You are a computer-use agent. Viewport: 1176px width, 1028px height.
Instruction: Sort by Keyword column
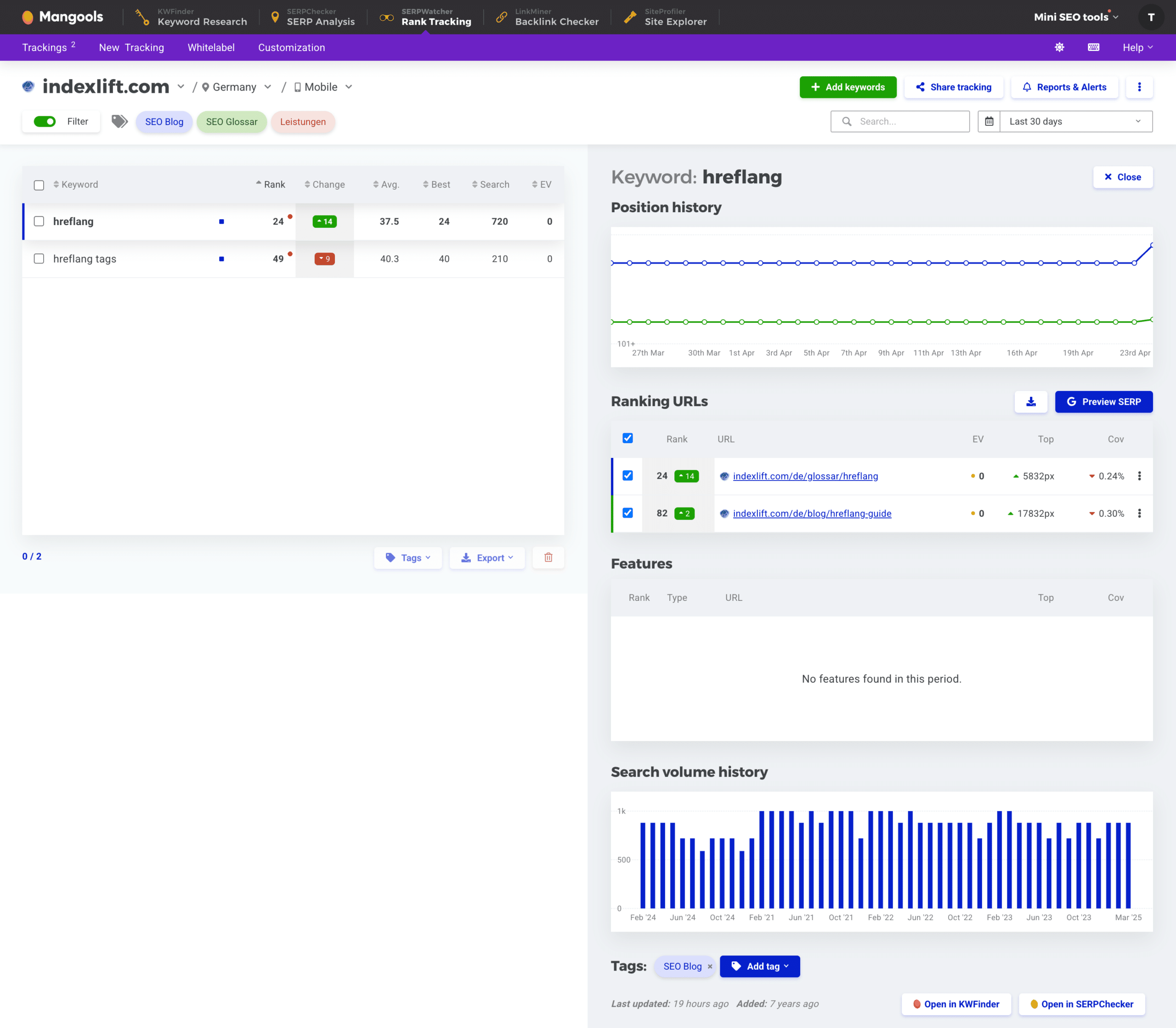coord(76,185)
